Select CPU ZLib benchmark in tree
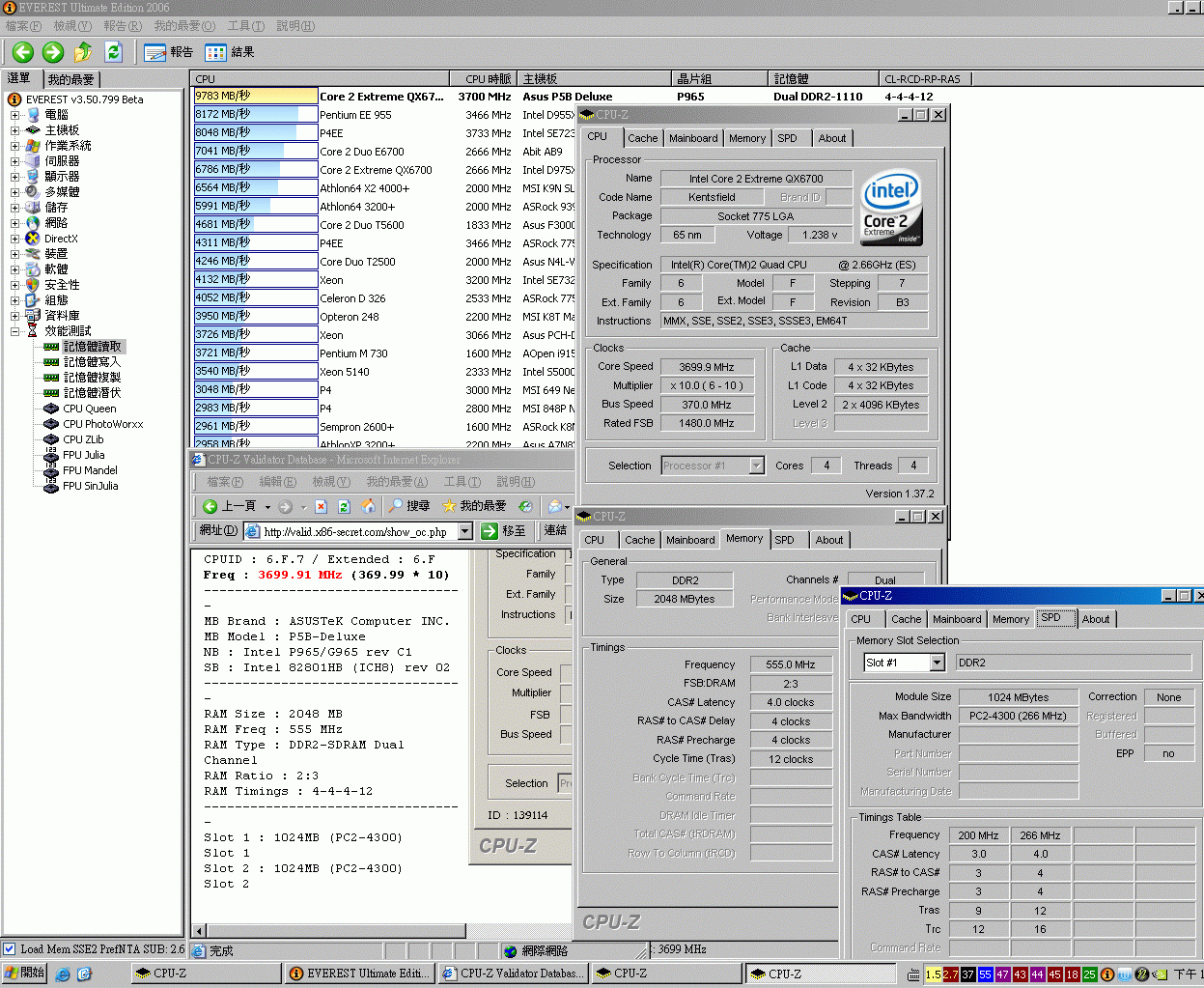 click(83, 439)
